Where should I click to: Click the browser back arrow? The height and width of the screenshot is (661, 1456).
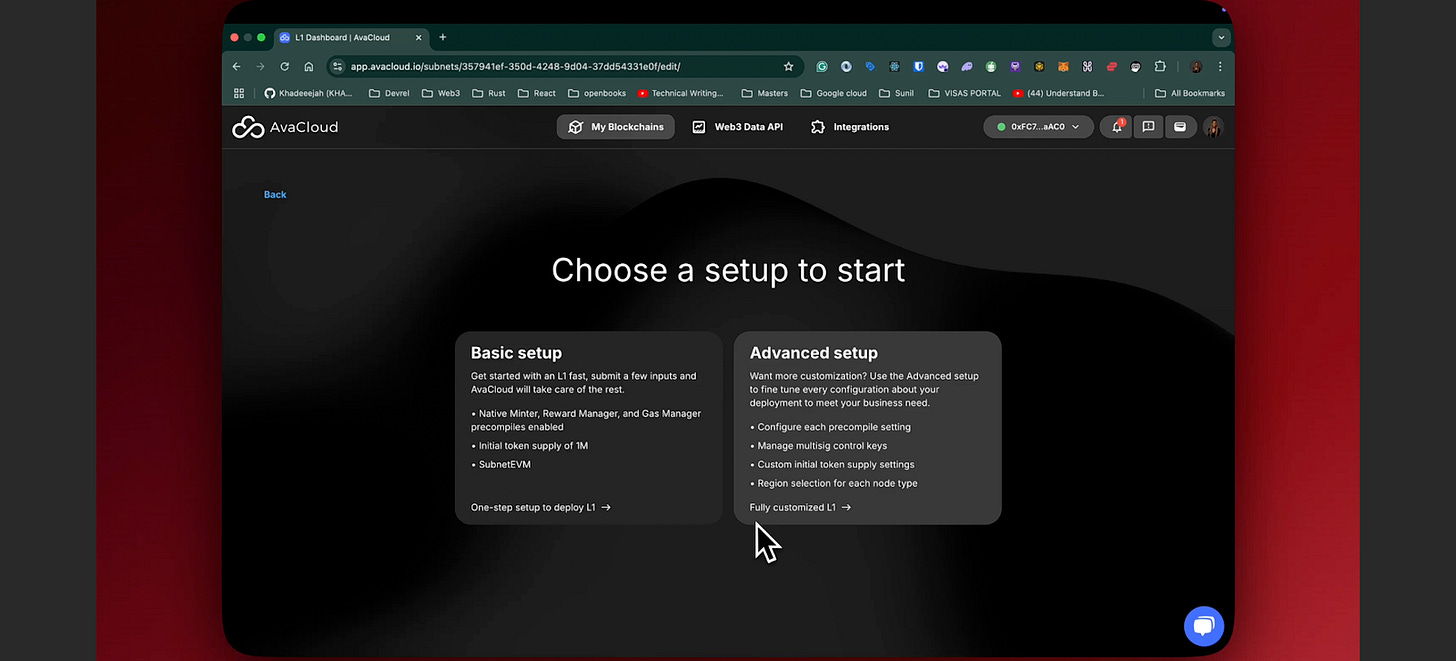coord(237,66)
